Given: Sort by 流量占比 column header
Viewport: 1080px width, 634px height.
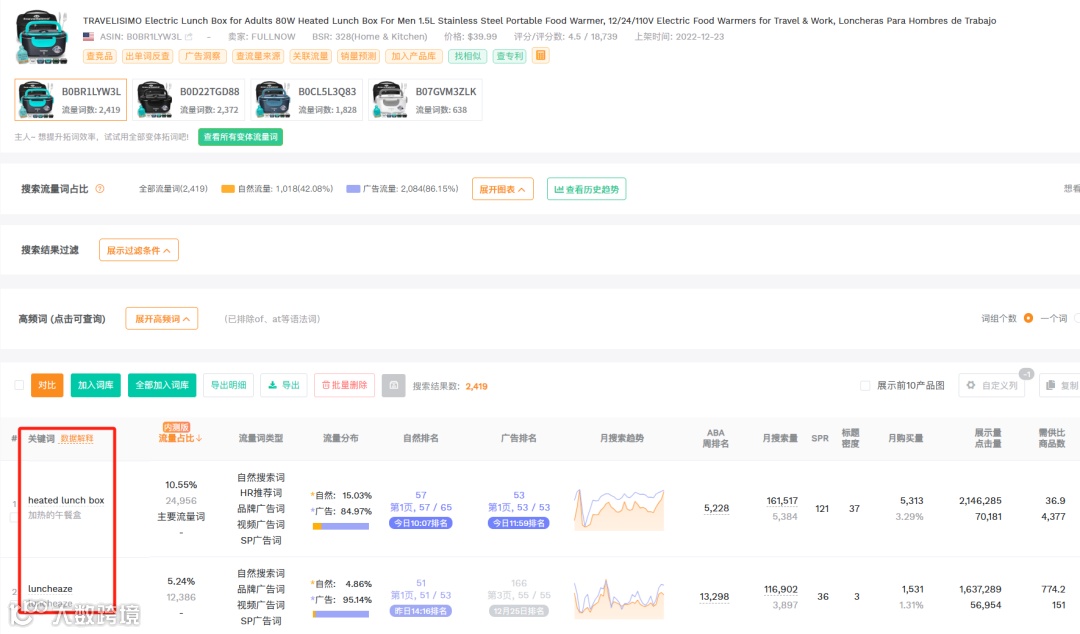Looking at the screenshot, I should pos(180,438).
